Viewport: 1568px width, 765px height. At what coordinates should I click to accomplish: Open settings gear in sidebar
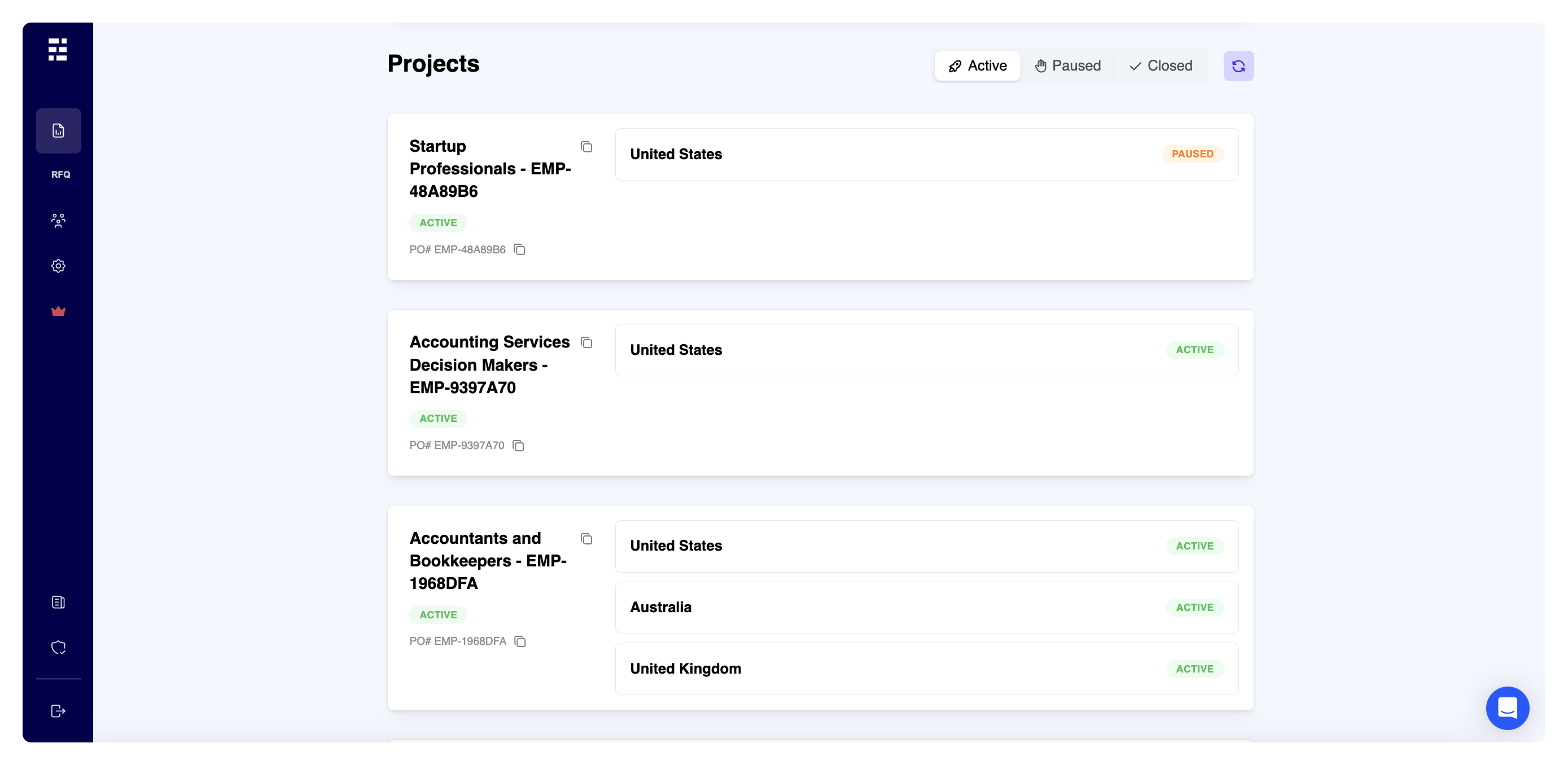59,266
